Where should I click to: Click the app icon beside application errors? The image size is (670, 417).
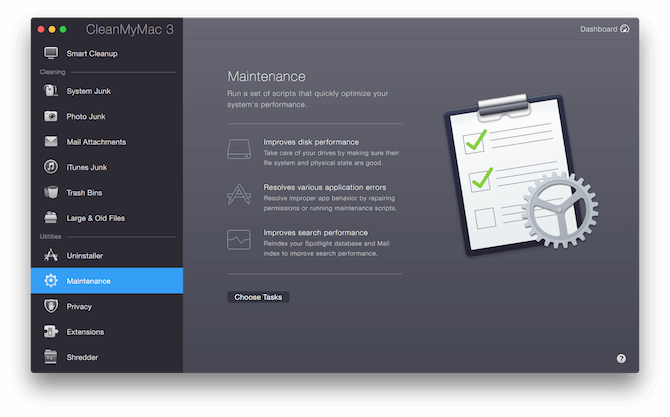[x=239, y=194]
